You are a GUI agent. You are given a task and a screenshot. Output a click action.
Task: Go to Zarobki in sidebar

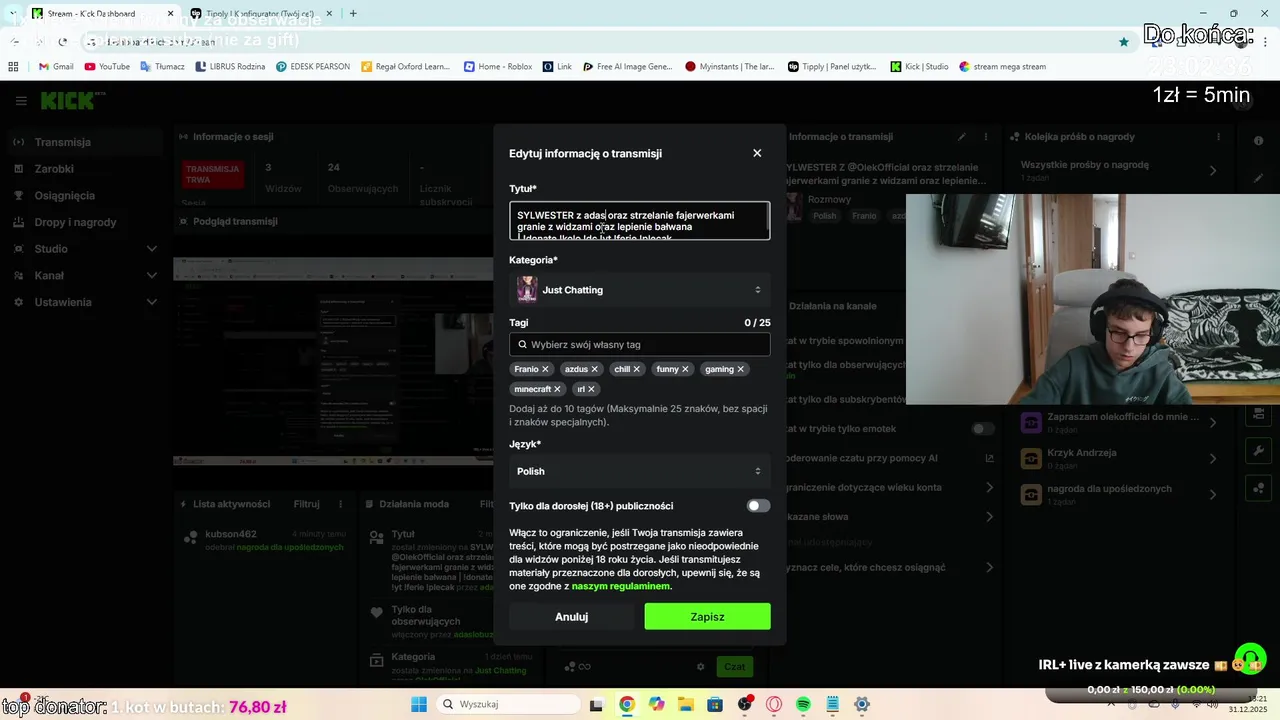pos(85,169)
